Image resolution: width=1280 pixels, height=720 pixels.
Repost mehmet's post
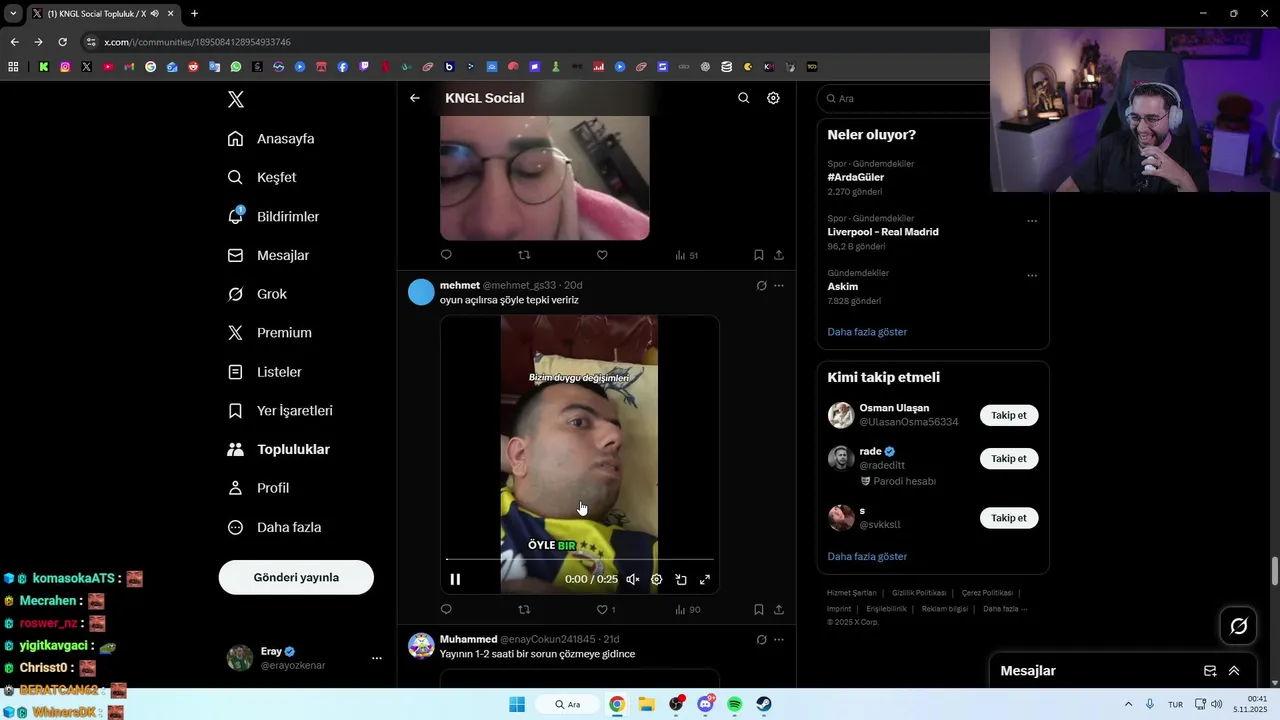(x=524, y=609)
